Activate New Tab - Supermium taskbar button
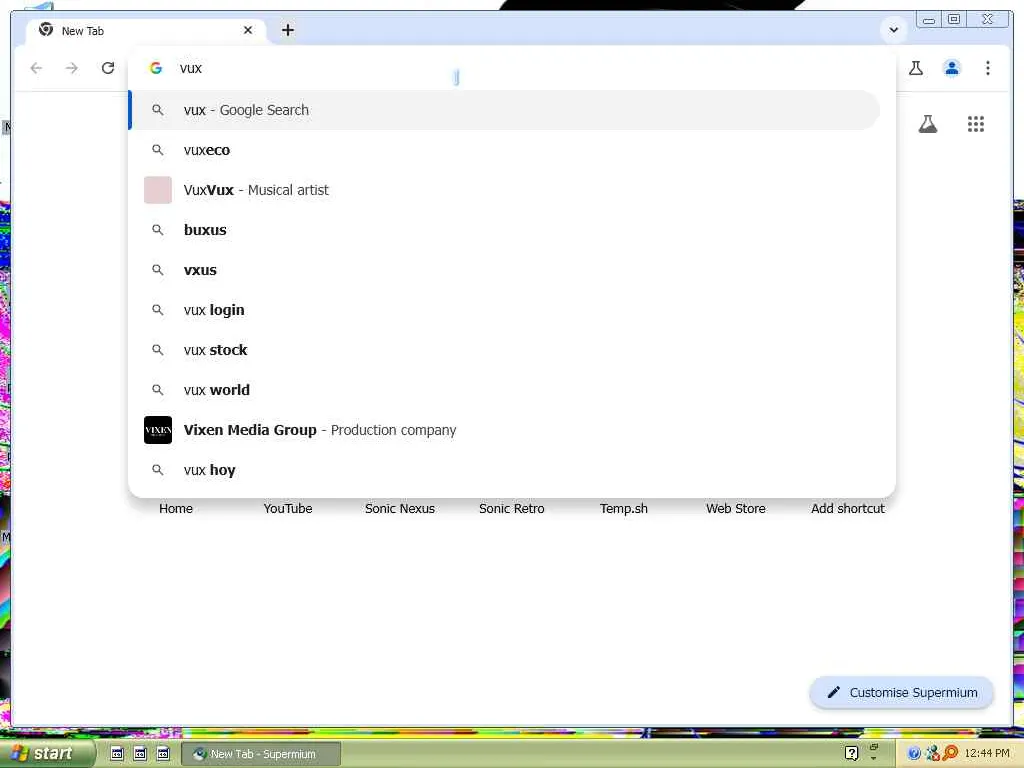1024x768 pixels. 260,754
